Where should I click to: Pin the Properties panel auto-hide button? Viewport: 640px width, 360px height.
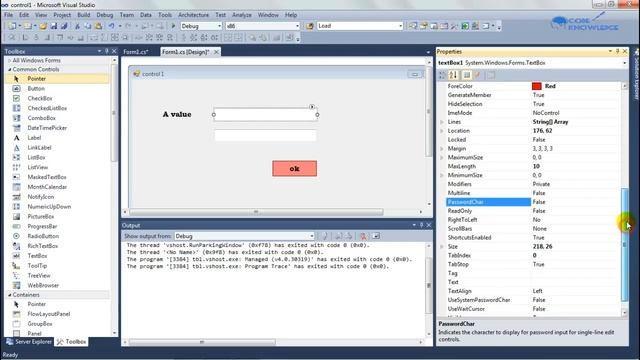(x=618, y=51)
